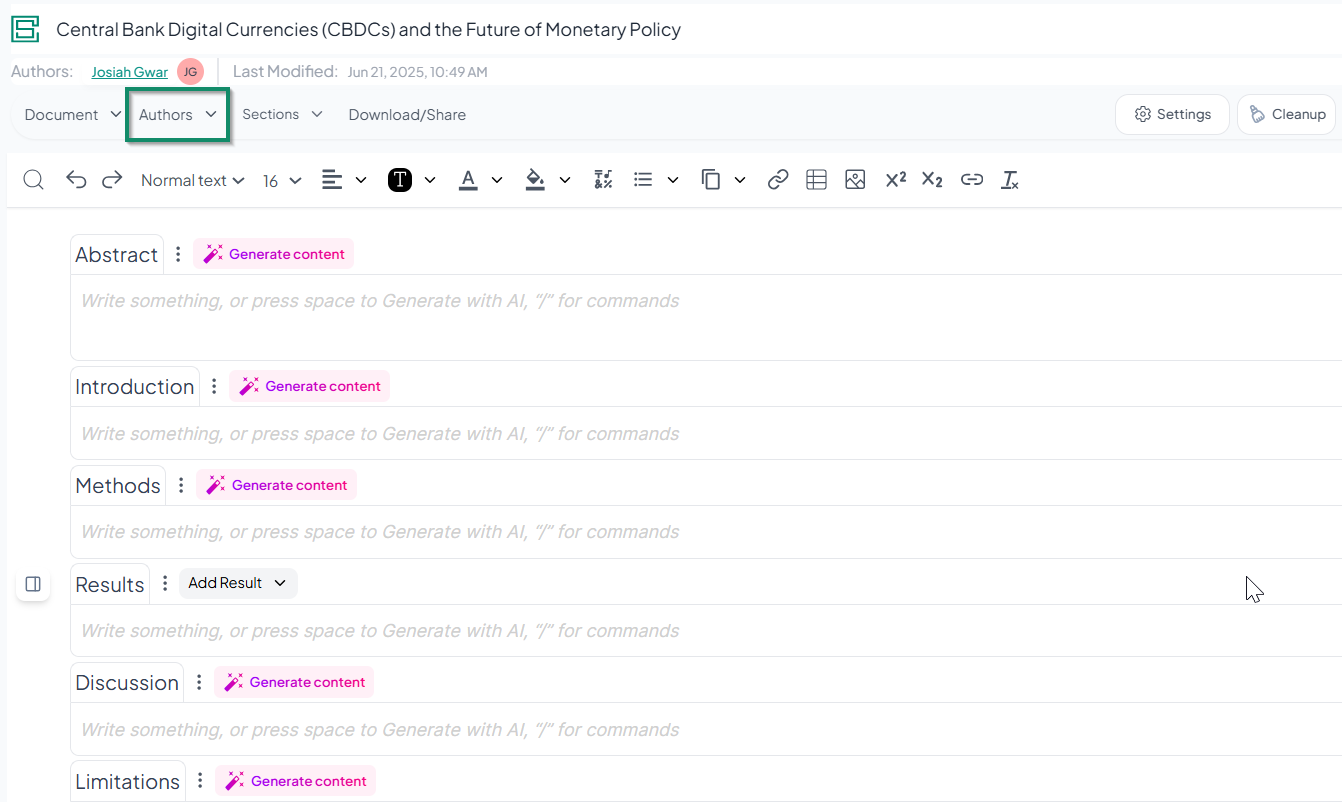Click the search magnifier icon in toolbar
This screenshot has height=802, width=1342.
coord(33,180)
